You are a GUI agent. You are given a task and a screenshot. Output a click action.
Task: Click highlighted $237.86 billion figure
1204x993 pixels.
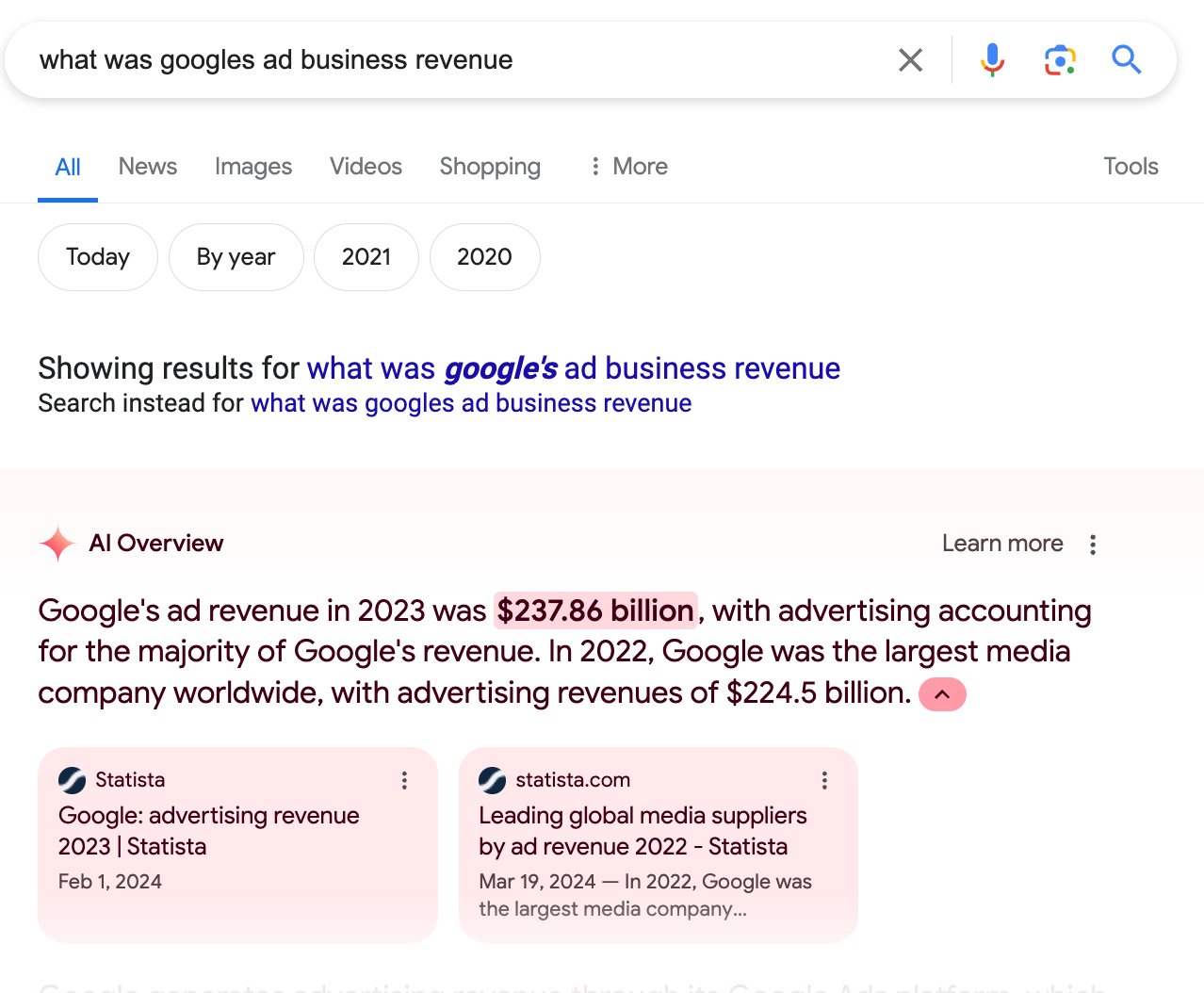[595, 610]
